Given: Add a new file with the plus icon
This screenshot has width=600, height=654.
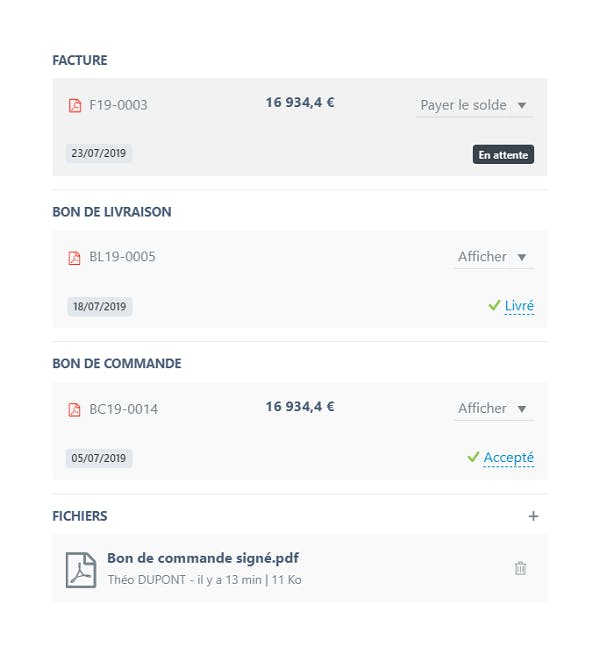Looking at the screenshot, I should [x=533, y=516].
